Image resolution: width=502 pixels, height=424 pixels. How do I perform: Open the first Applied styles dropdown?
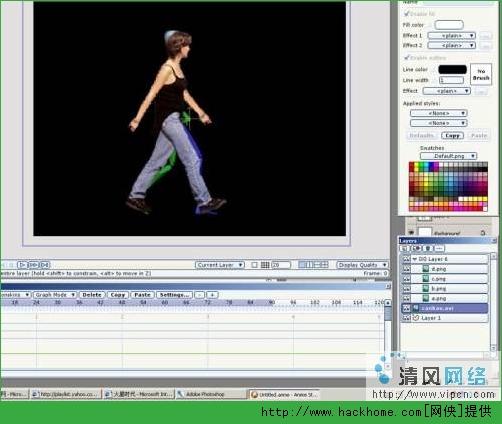click(x=439, y=113)
